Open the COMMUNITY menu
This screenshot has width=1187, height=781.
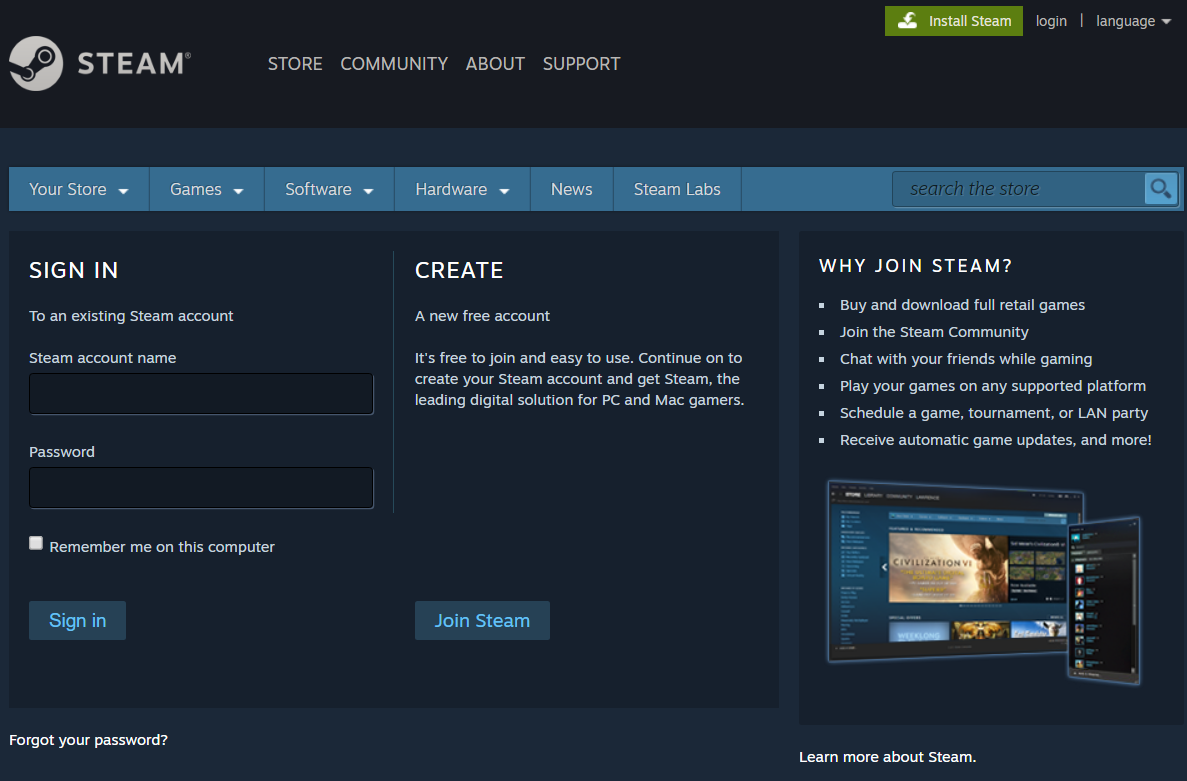pos(394,64)
